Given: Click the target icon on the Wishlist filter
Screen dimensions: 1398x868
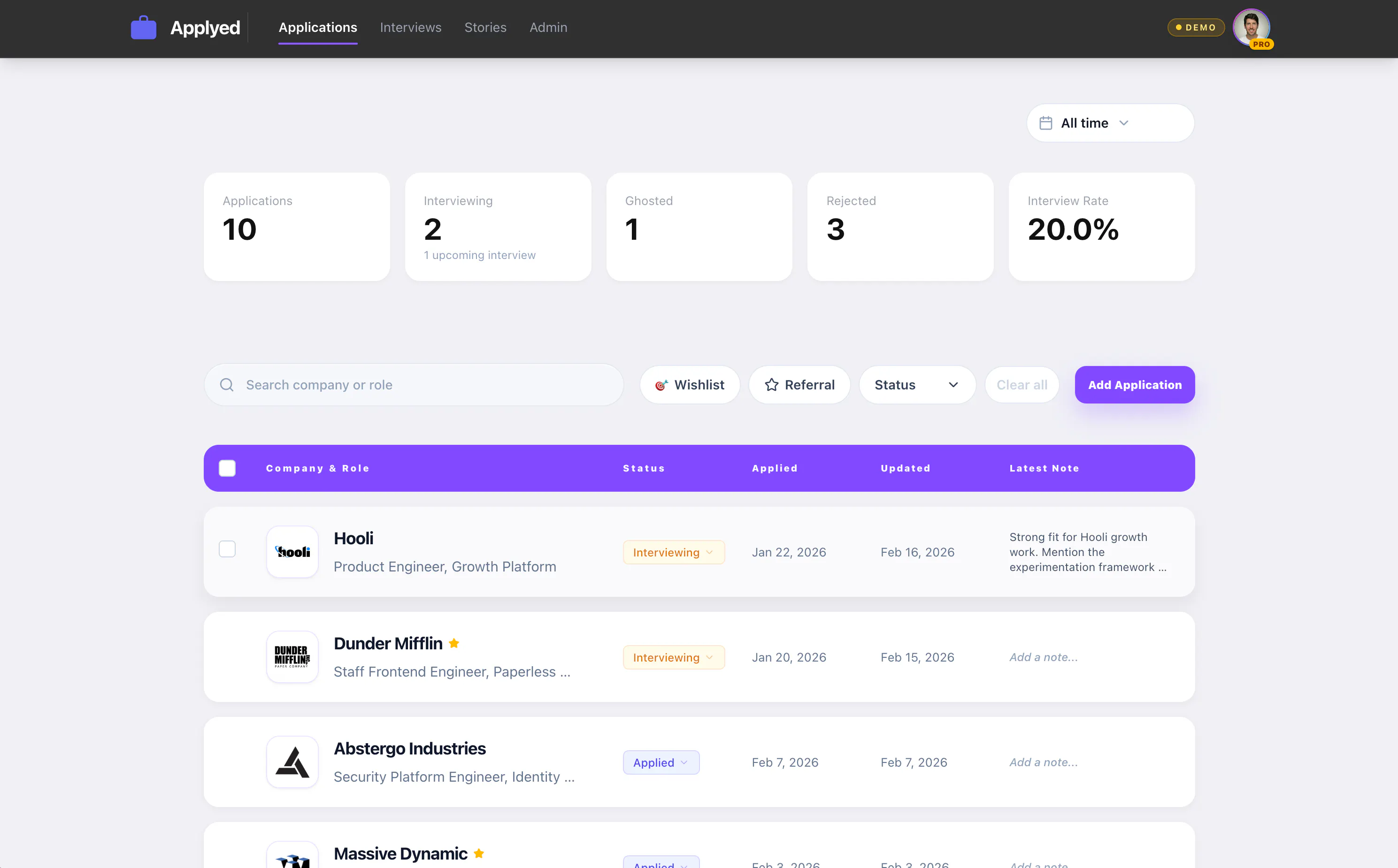Looking at the screenshot, I should [x=661, y=385].
